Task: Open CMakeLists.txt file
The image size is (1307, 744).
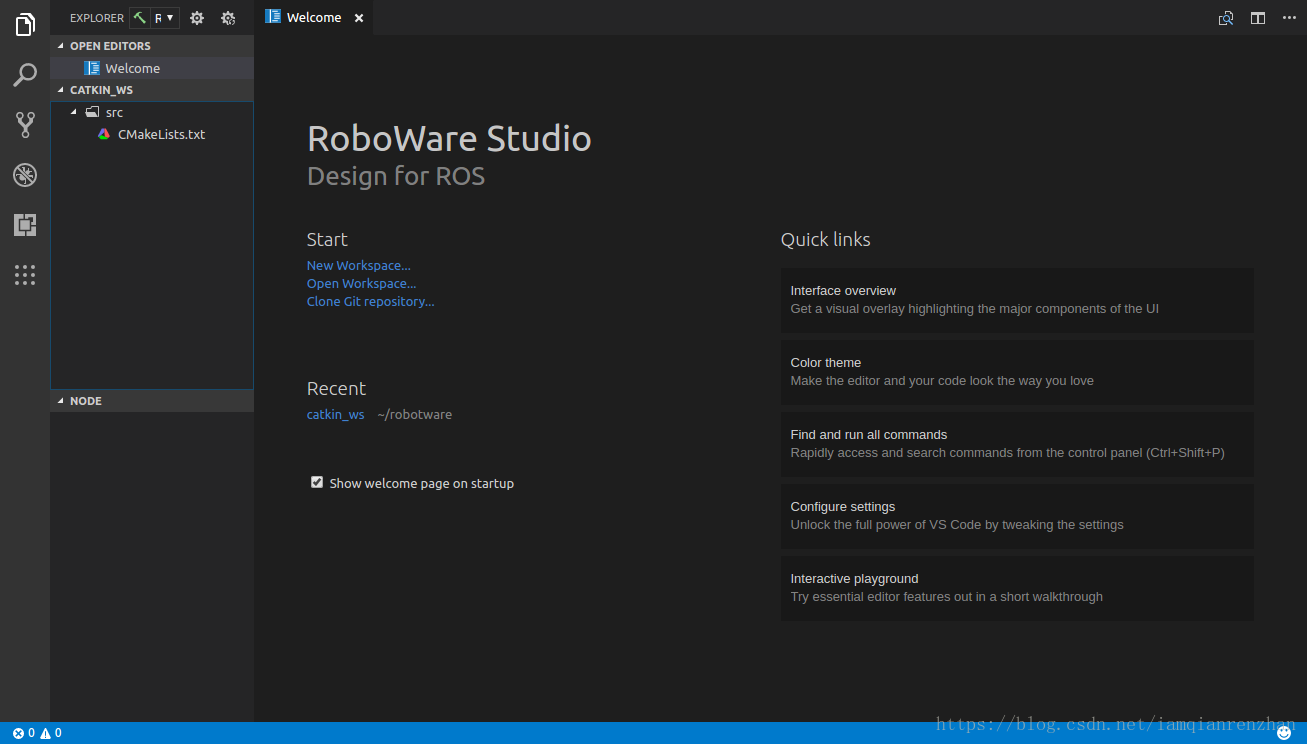Action: [152, 134]
